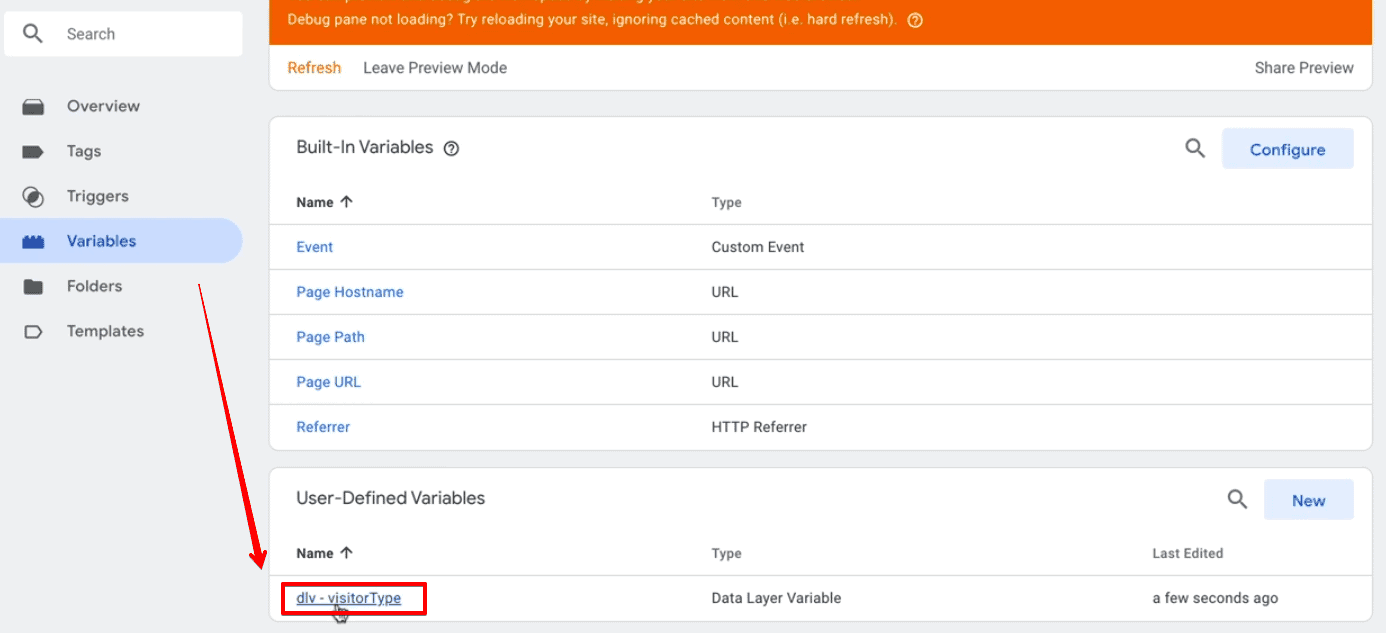Click the Tags icon in the sidebar
Image resolution: width=1386 pixels, height=633 pixels.
pyautogui.click(x=33, y=151)
